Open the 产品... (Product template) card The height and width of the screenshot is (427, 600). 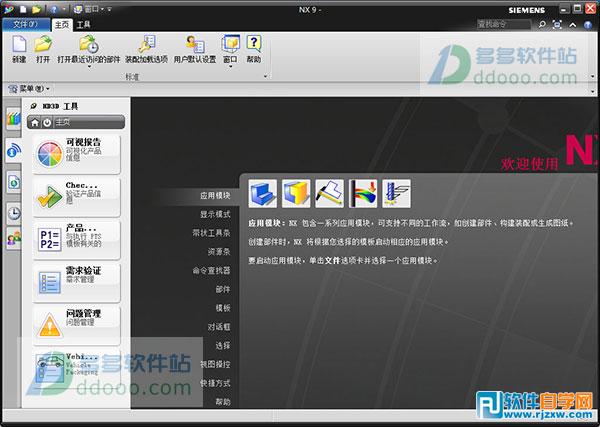(77, 240)
